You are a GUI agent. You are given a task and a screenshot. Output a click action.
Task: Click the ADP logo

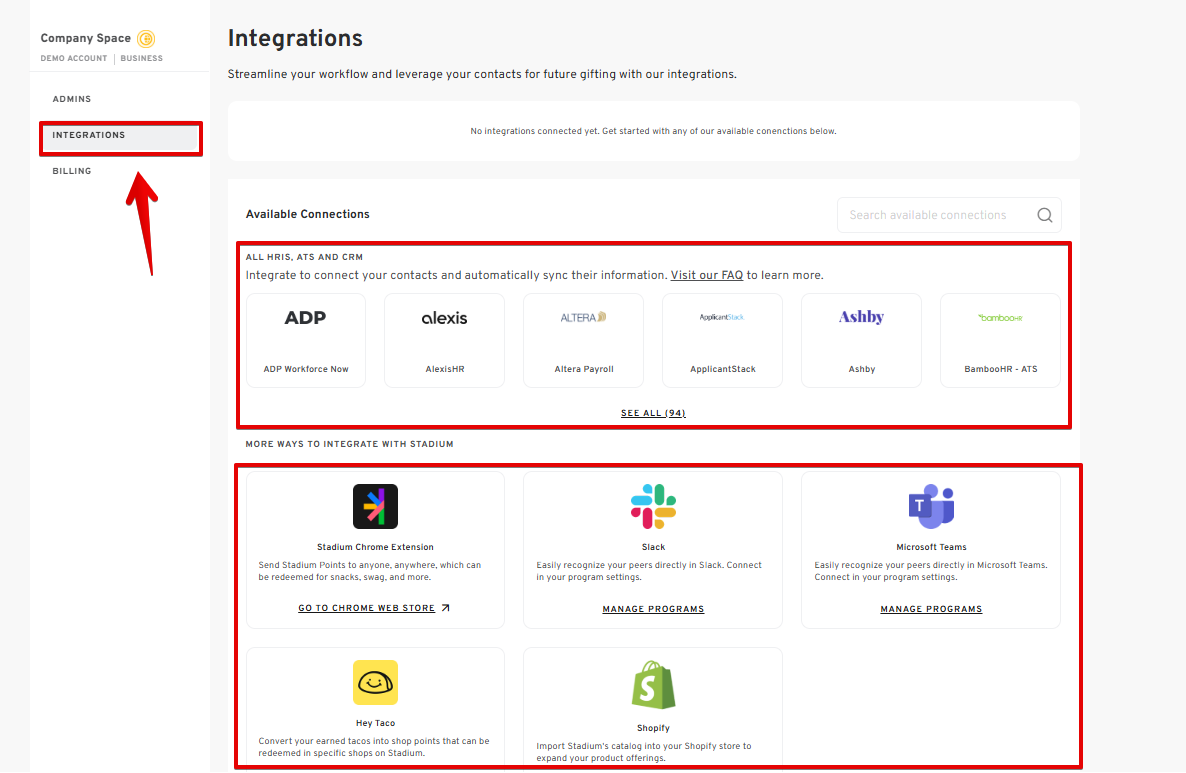tap(306, 318)
